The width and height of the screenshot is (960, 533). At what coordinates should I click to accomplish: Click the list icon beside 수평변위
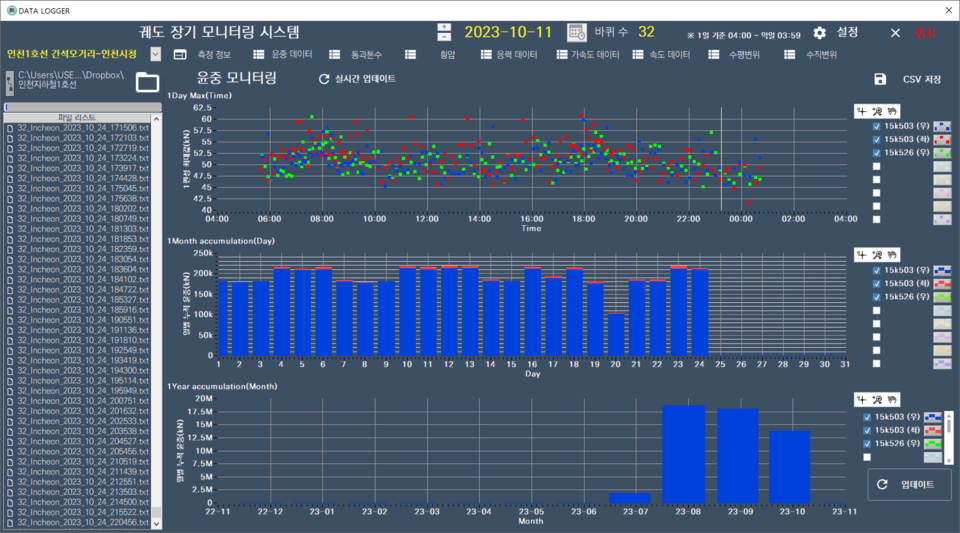pyautogui.click(x=714, y=54)
